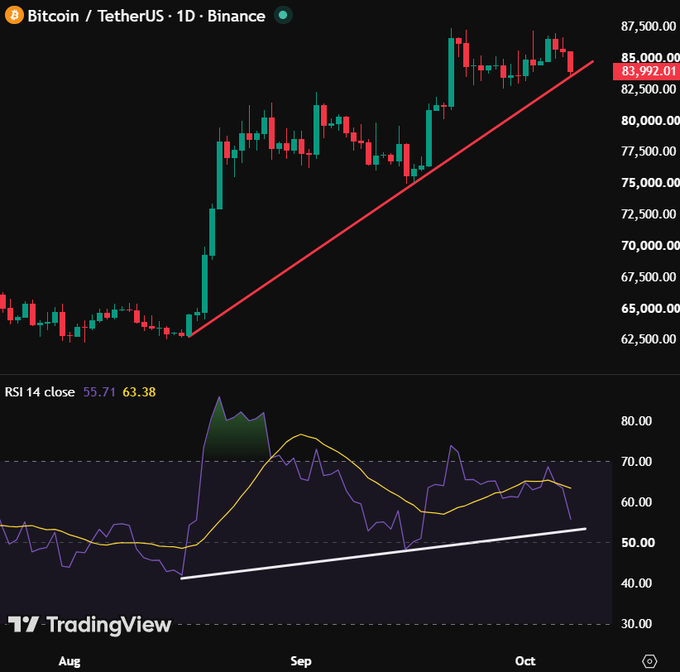Click the 85,000.00 price axis label
Image resolution: width=680 pixels, height=672 pixels.
[650, 57]
